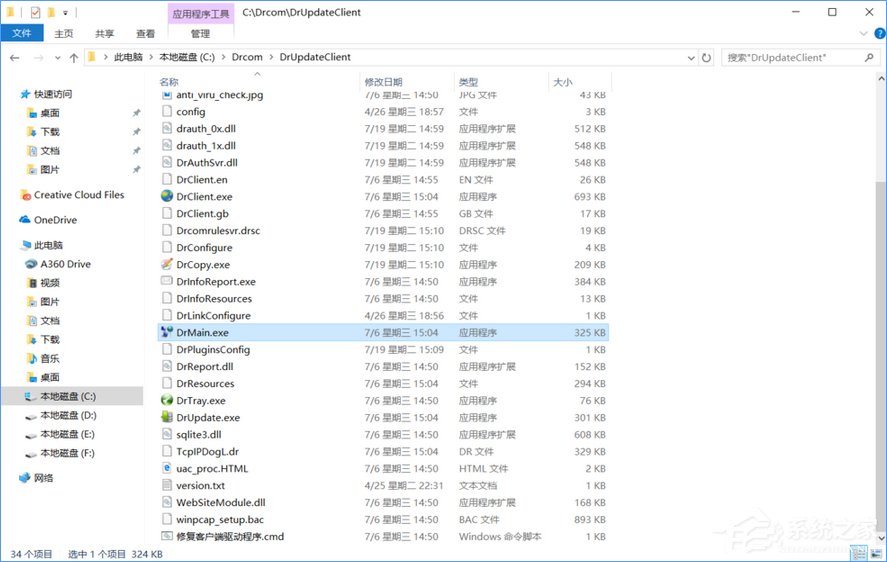The width and height of the screenshot is (887, 562).
Task: Go up one folder level arrow
Action: (74, 57)
